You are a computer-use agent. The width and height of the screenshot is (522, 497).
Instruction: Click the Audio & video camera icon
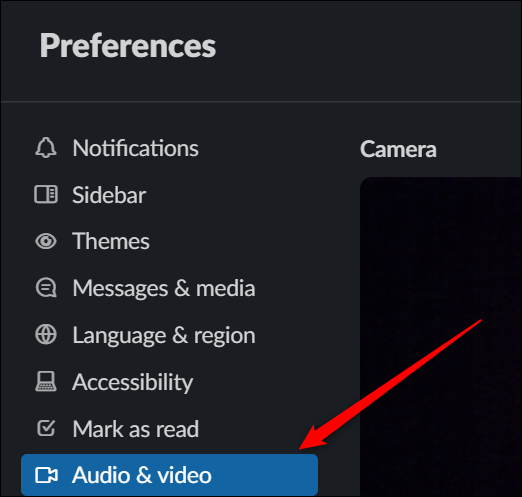click(x=46, y=475)
